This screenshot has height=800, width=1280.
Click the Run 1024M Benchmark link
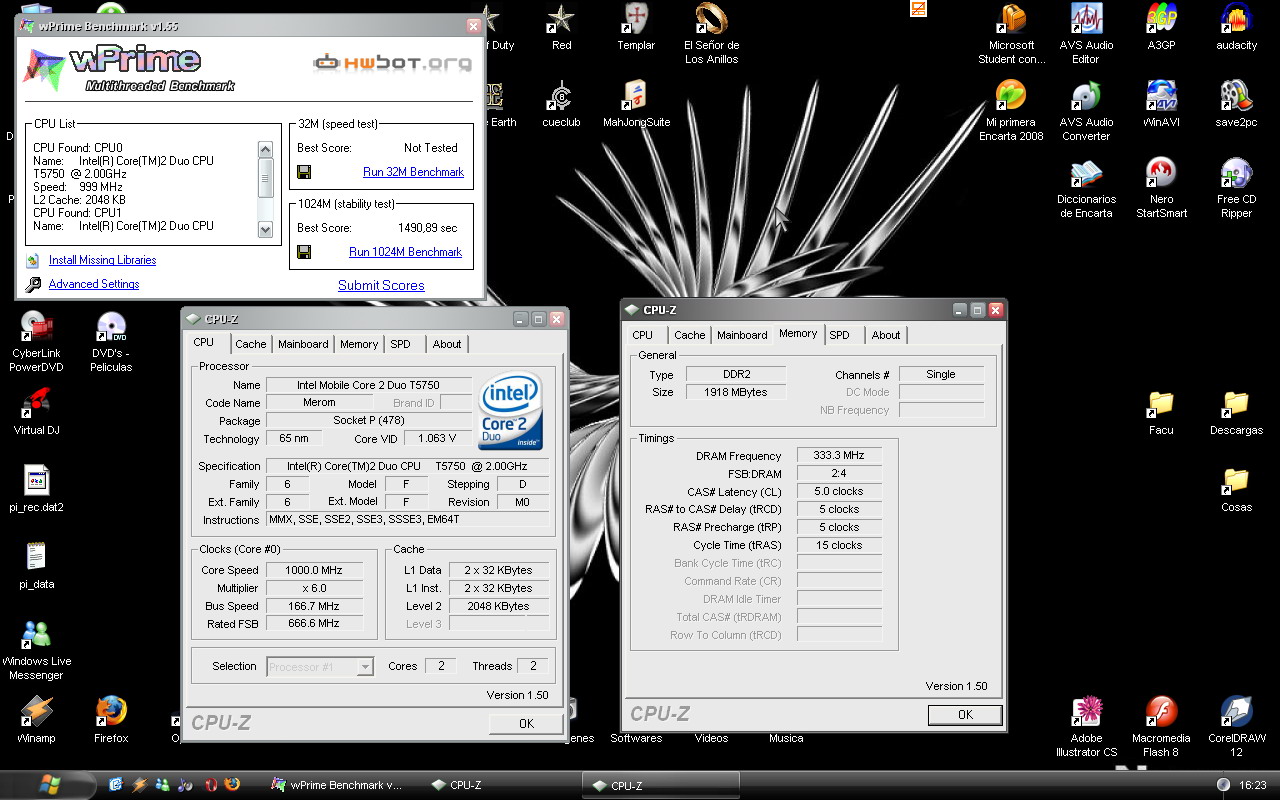[x=405, y=252]
